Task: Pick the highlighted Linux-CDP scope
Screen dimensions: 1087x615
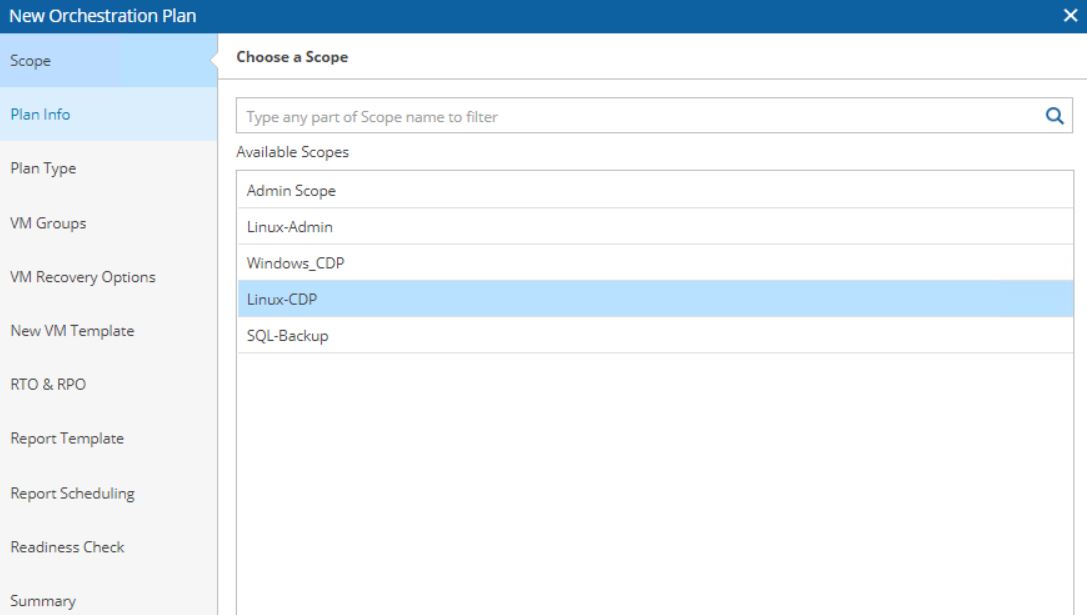Action: point(655,299)
